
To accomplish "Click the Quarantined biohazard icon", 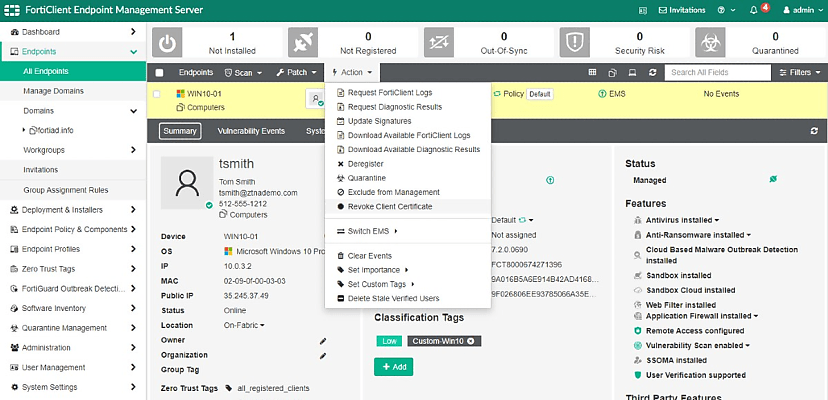I will click(710, 42).
